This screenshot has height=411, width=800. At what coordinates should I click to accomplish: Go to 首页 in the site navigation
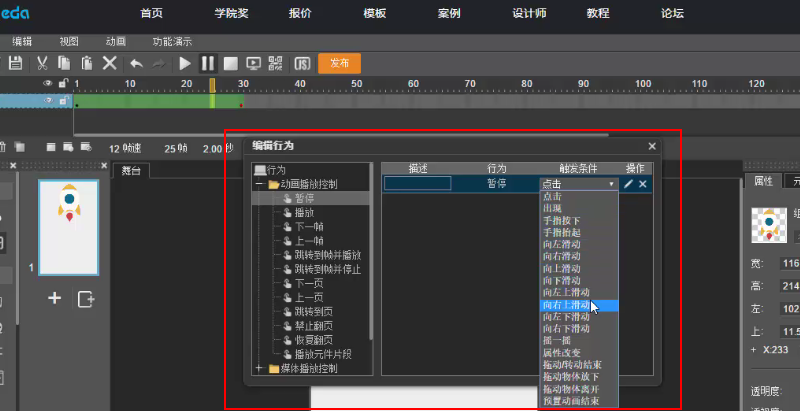click(x=152, y=13)
